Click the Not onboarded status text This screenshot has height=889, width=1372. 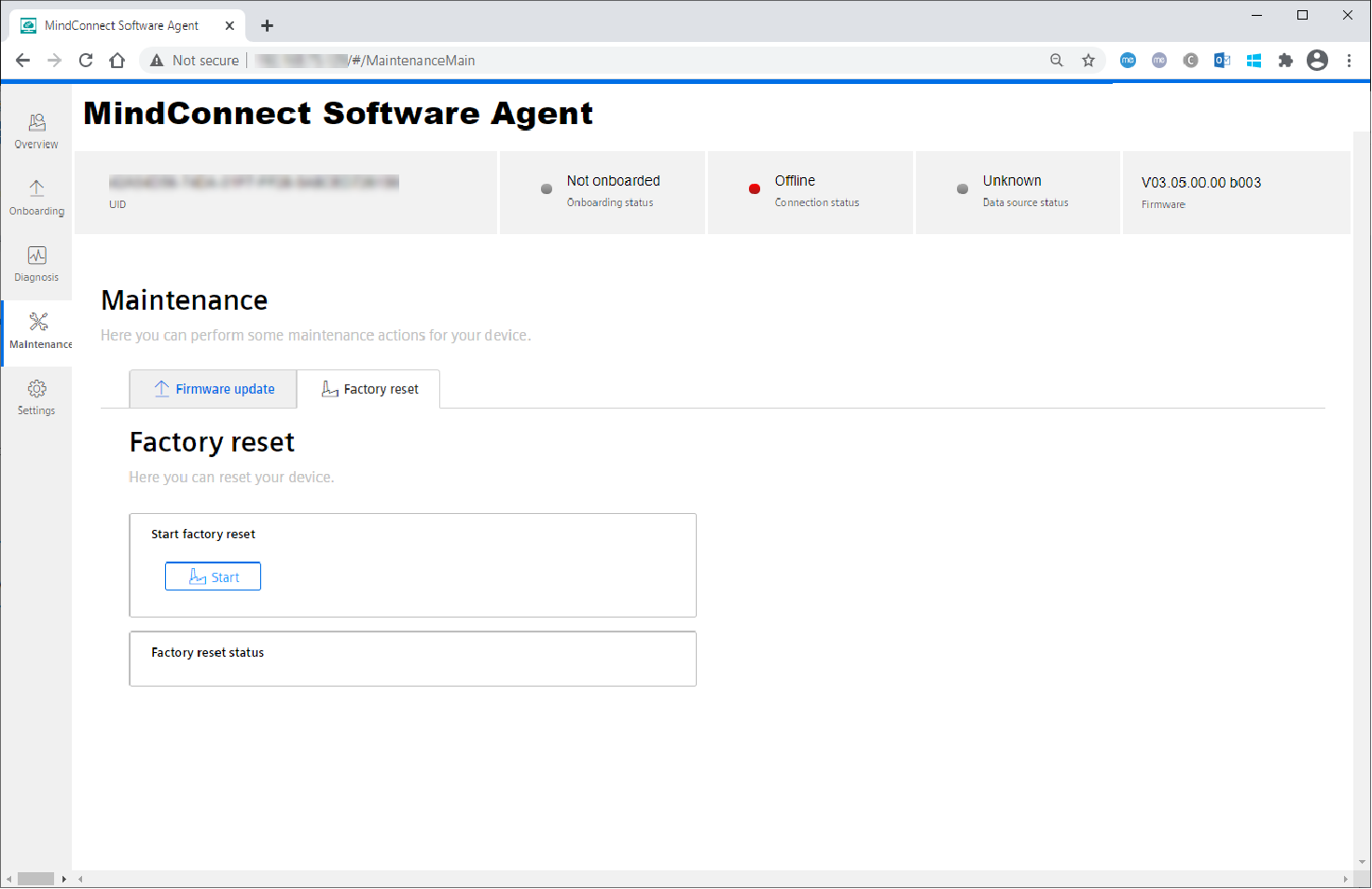click(x=614, y=181)
